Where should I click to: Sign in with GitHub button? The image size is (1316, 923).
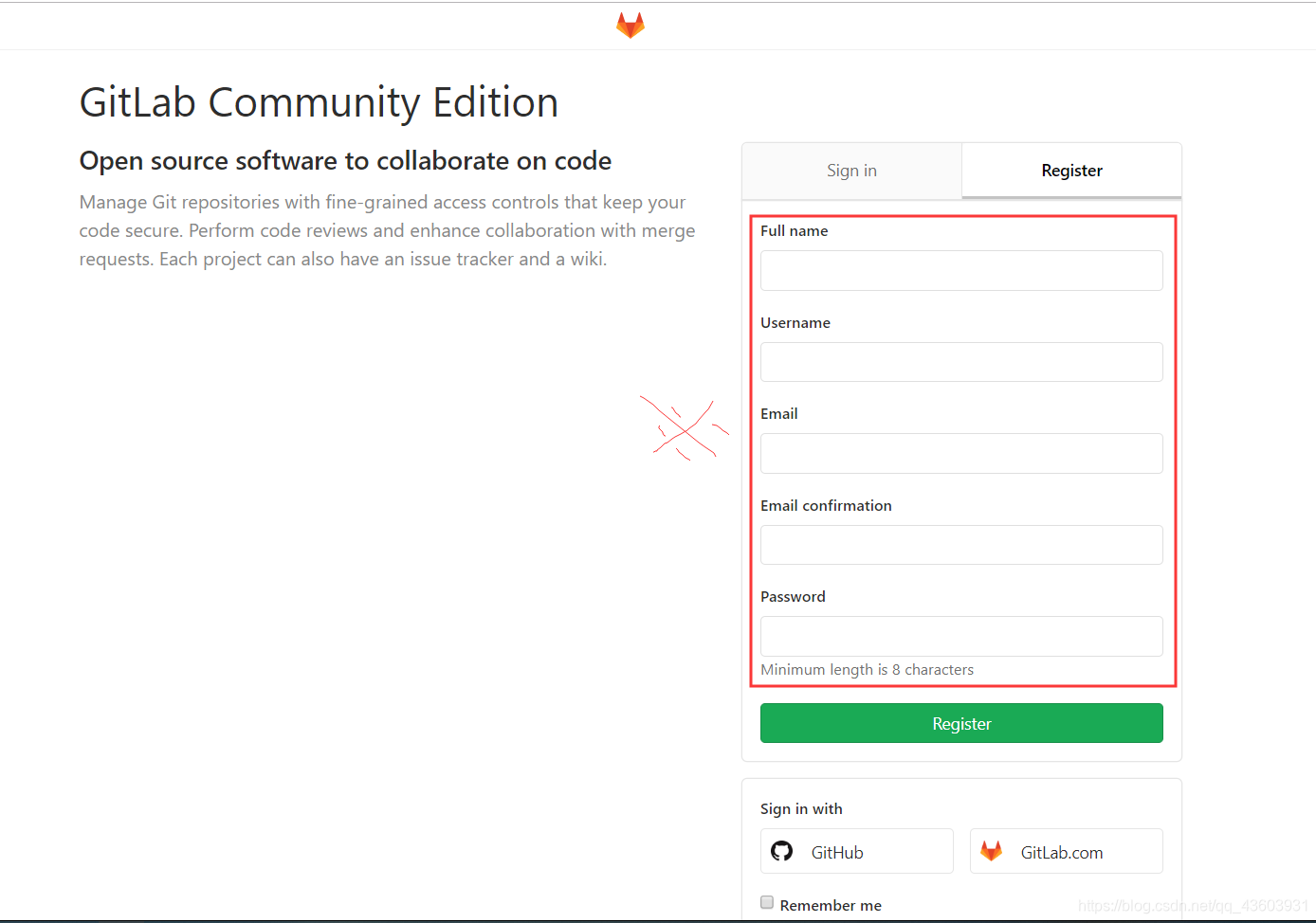[x=857, y=851]
